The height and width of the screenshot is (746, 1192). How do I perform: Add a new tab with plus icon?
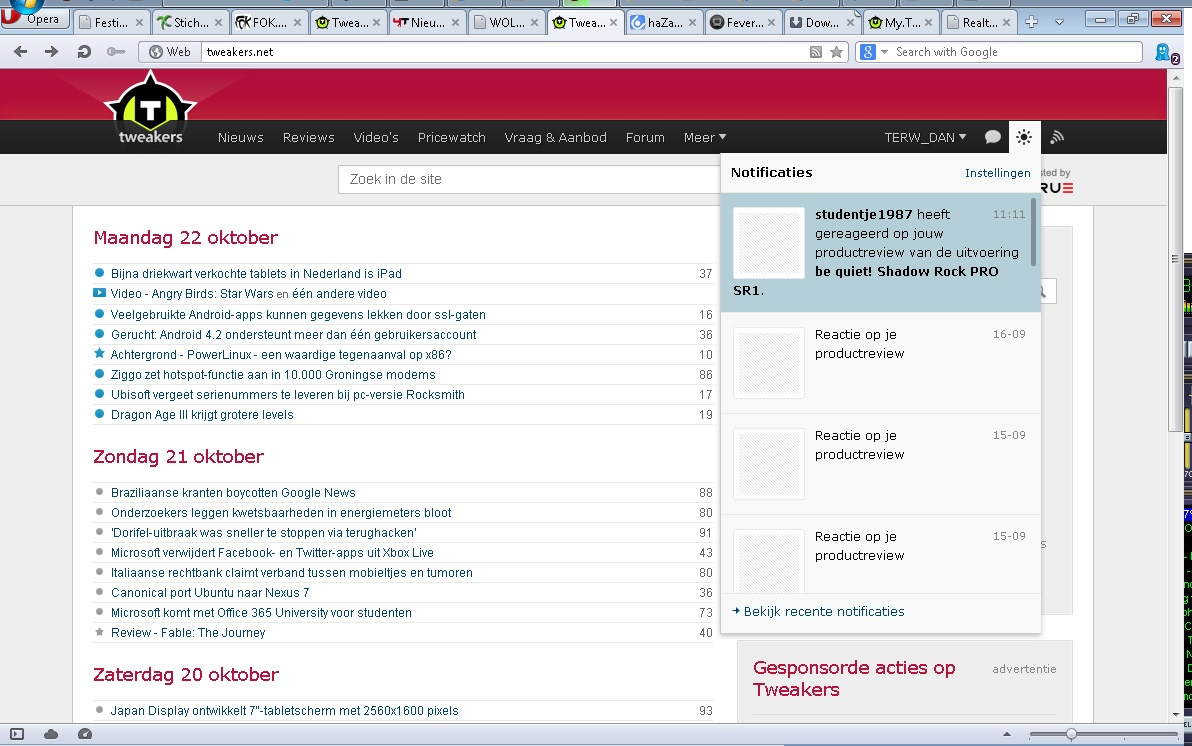(x=1031, y=22)
